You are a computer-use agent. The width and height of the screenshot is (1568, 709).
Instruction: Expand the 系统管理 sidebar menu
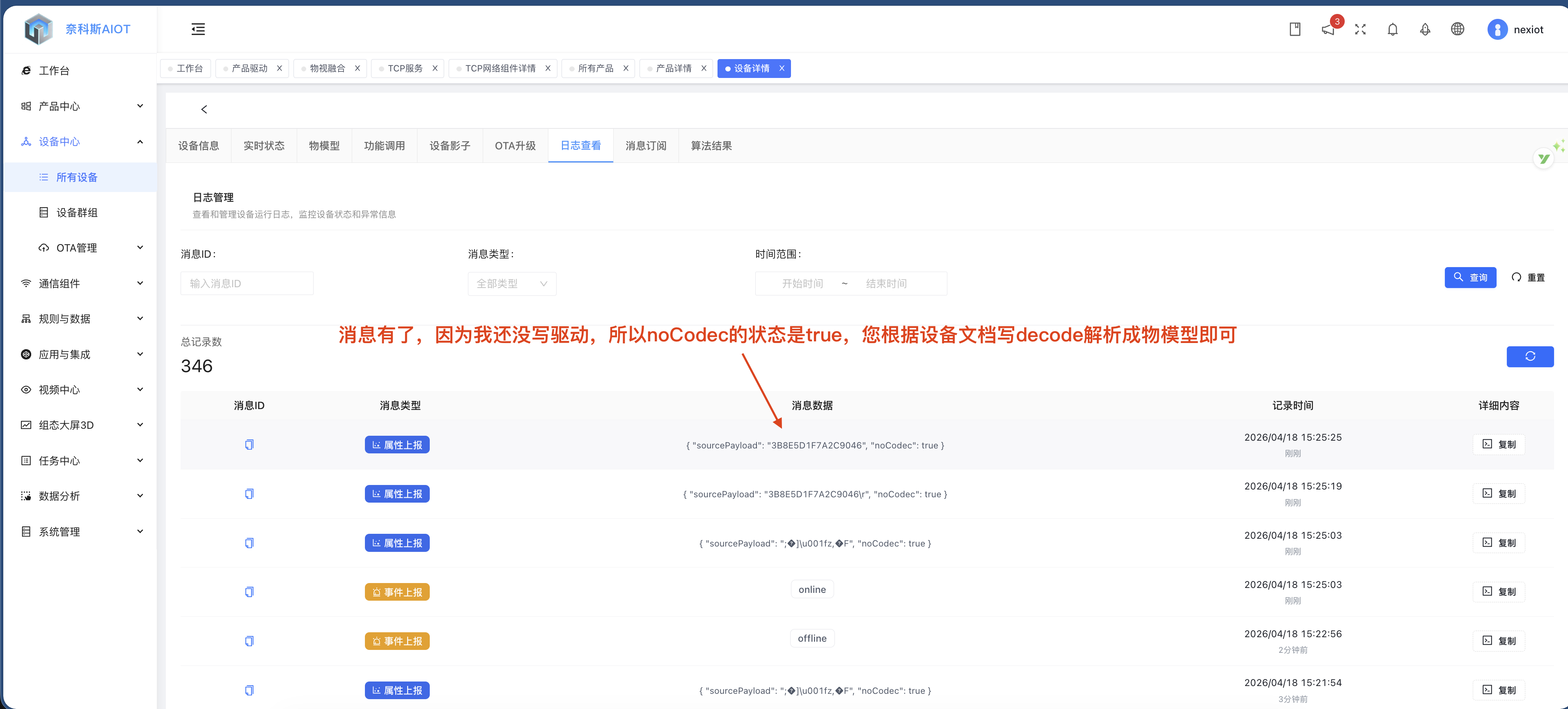pos(80,532)
